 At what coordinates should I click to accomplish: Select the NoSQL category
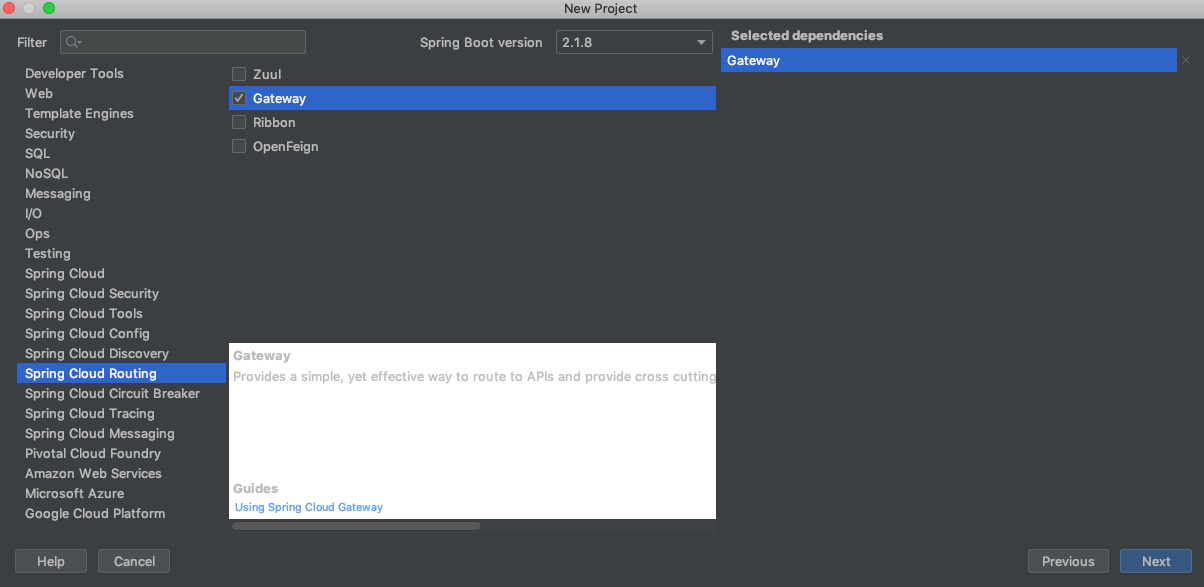pyautogui.click(x=46, y=173)
